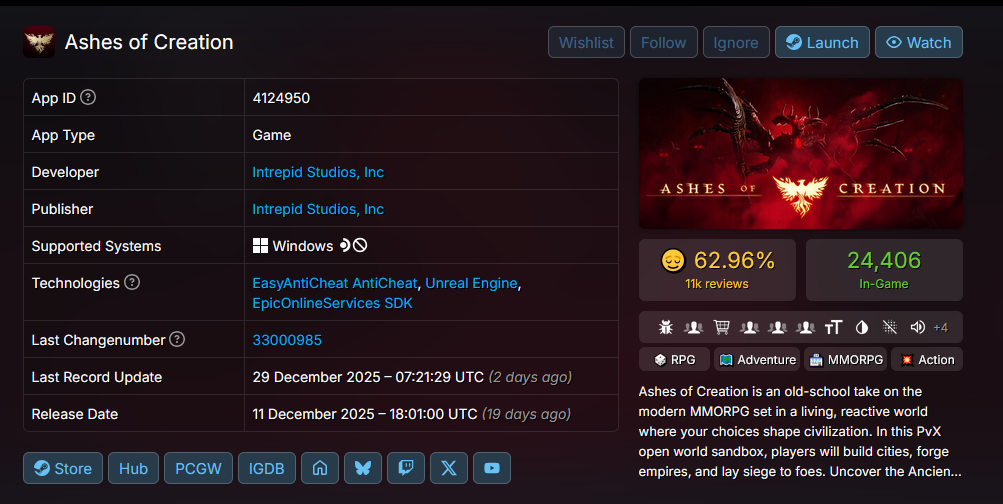Click the Steam Deck unsupported prohibited icon
This screenshot has width=1003, height=504.
[x=360, y=245]
